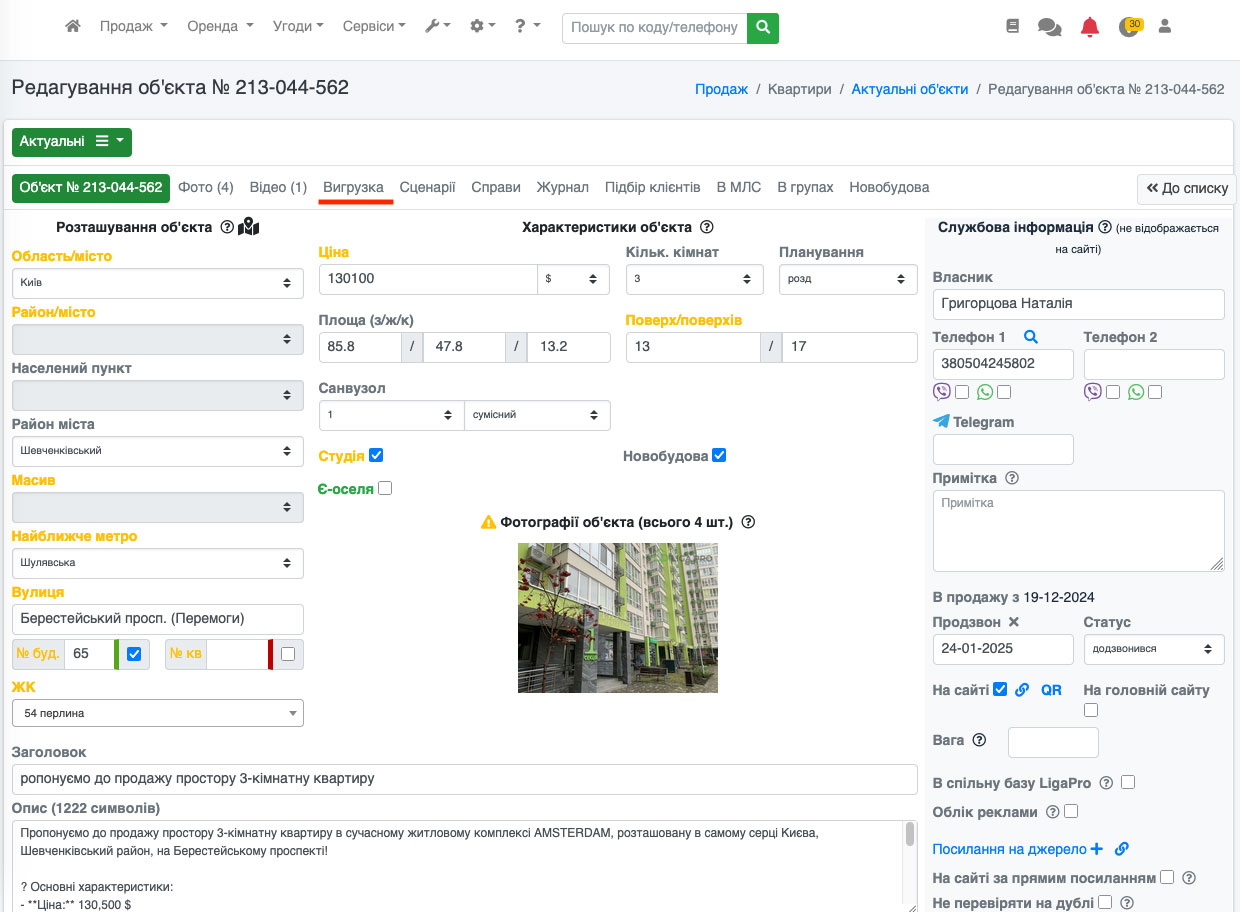
Task: Open the ЖК 54 перлина combo box
Action: 158,713
